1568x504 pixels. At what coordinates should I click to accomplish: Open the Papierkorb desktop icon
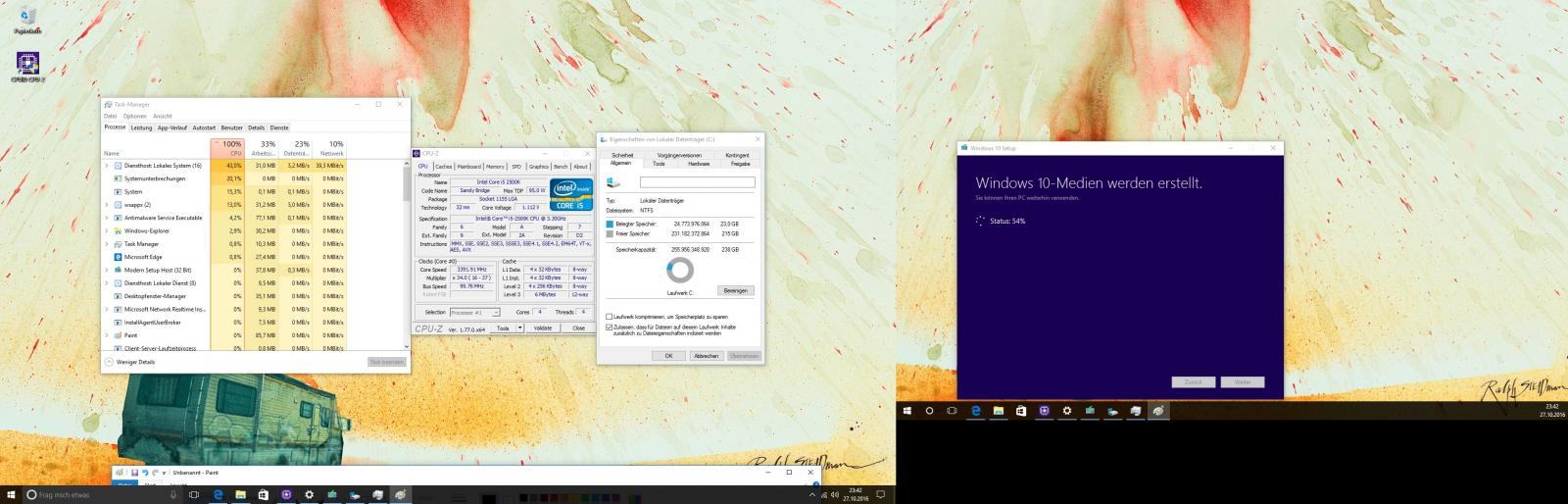click(x=26, y=19)
